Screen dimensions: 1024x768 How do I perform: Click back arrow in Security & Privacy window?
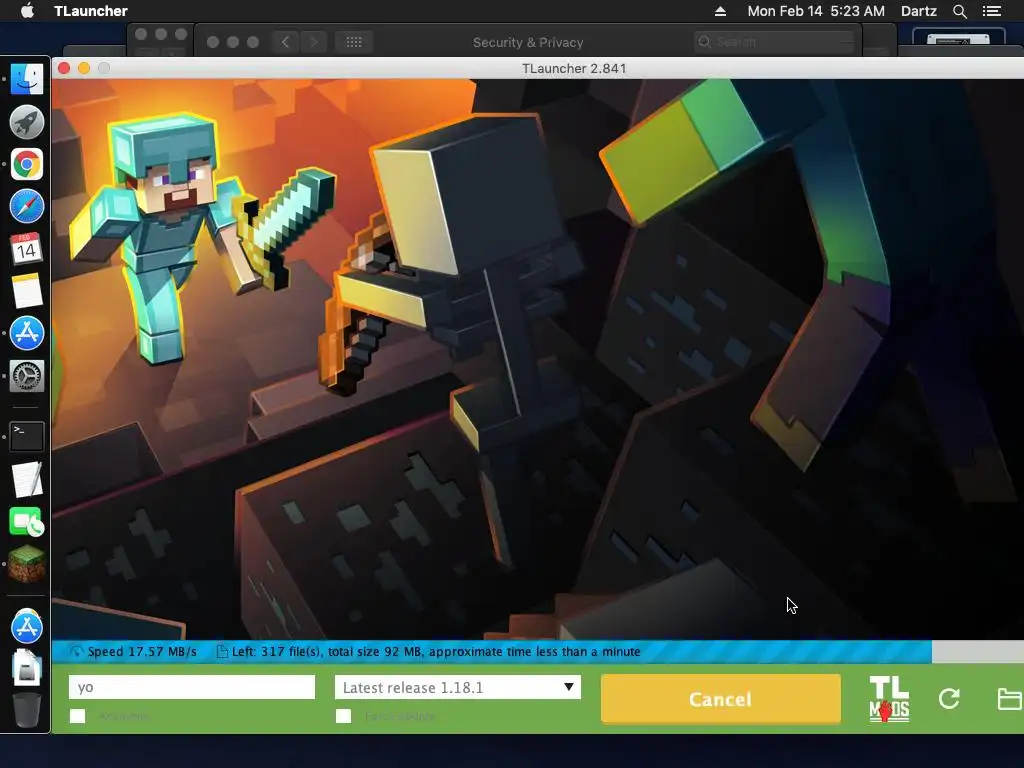point(285,42)
